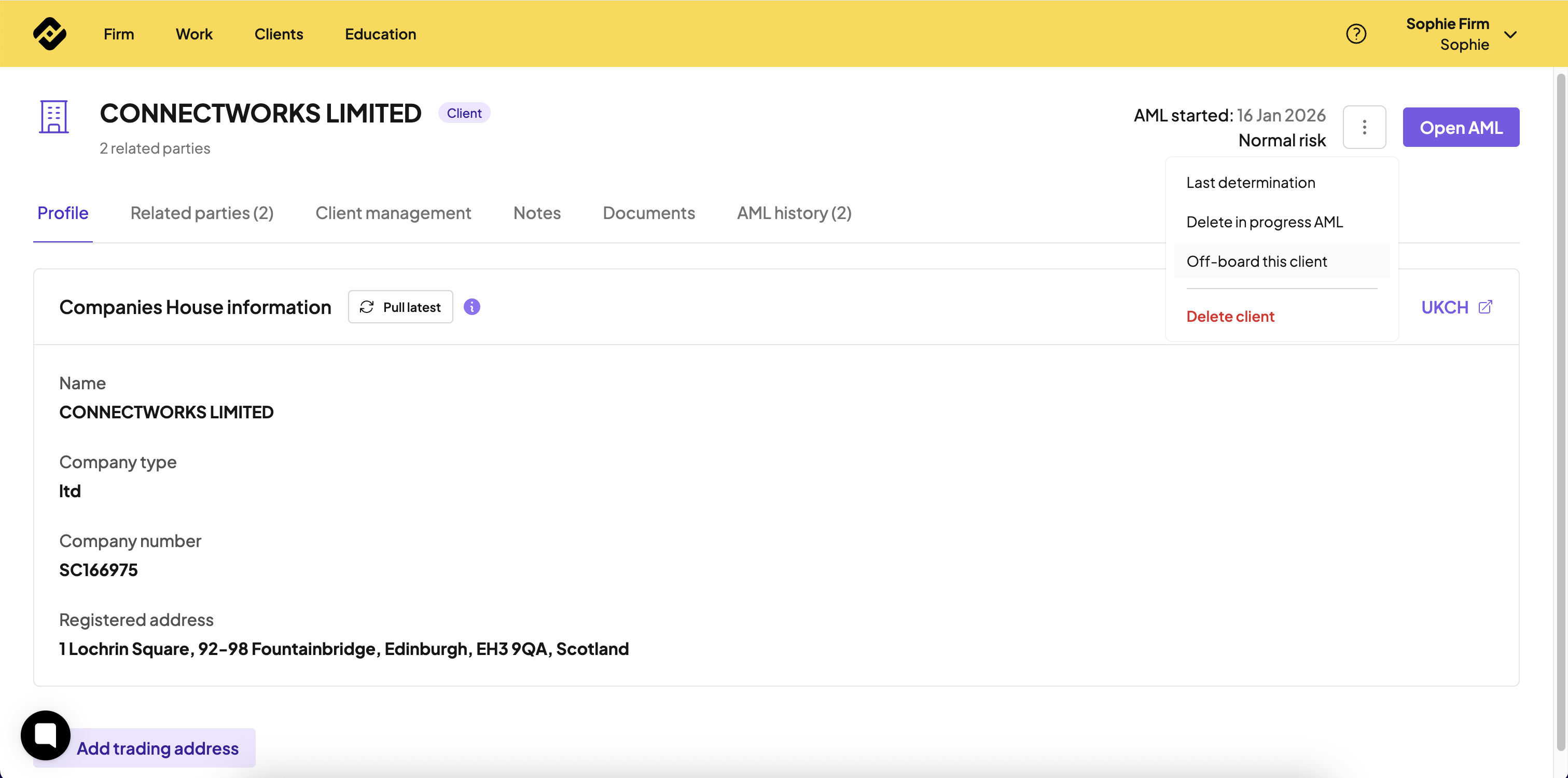Click the app logo in header
Screen dimensions: 1568x778
coord(49,34)
